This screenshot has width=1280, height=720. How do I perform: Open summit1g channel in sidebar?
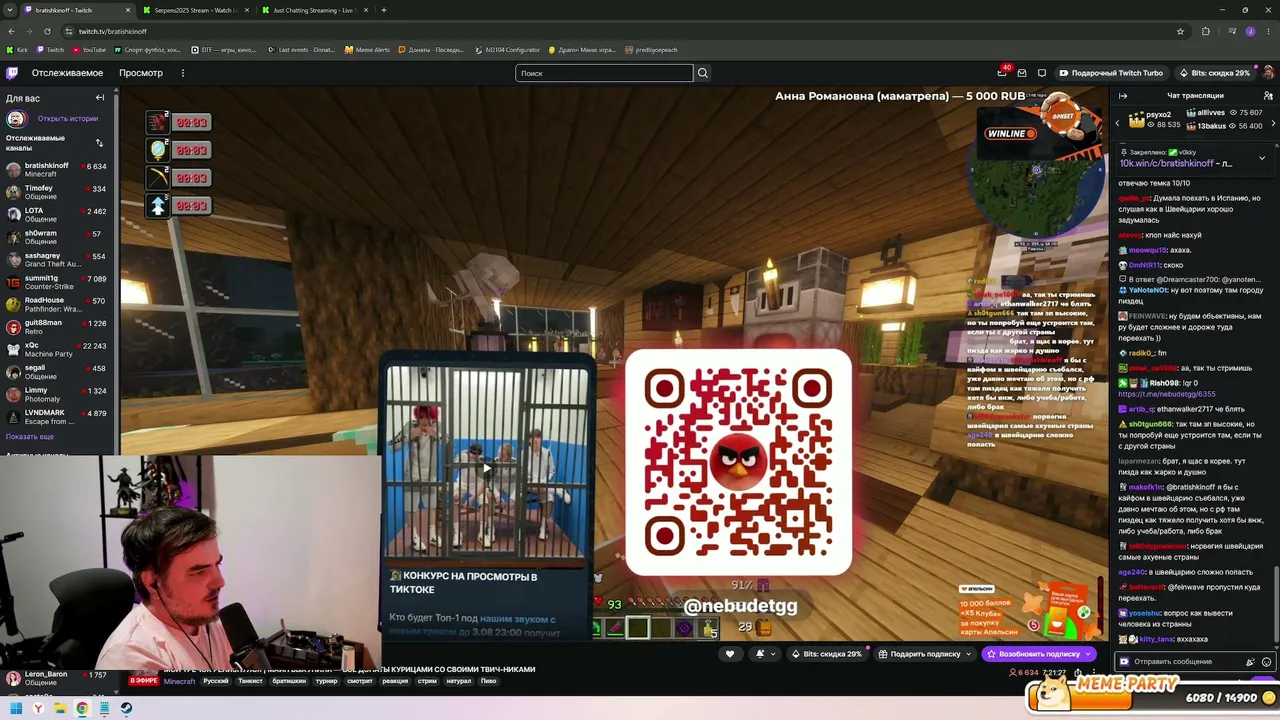56,283
